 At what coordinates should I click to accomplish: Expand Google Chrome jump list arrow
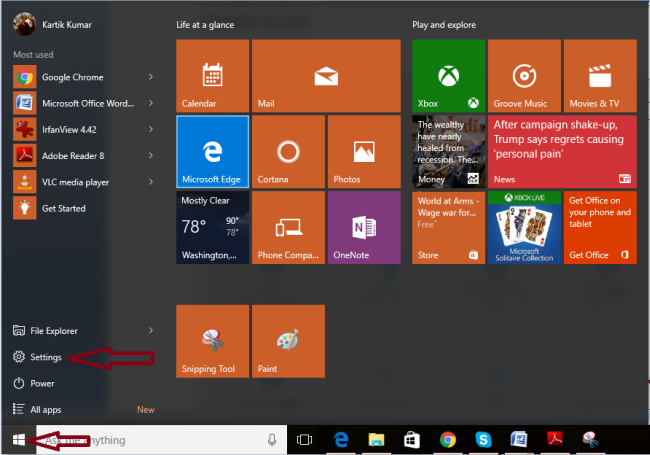point(151,76)
